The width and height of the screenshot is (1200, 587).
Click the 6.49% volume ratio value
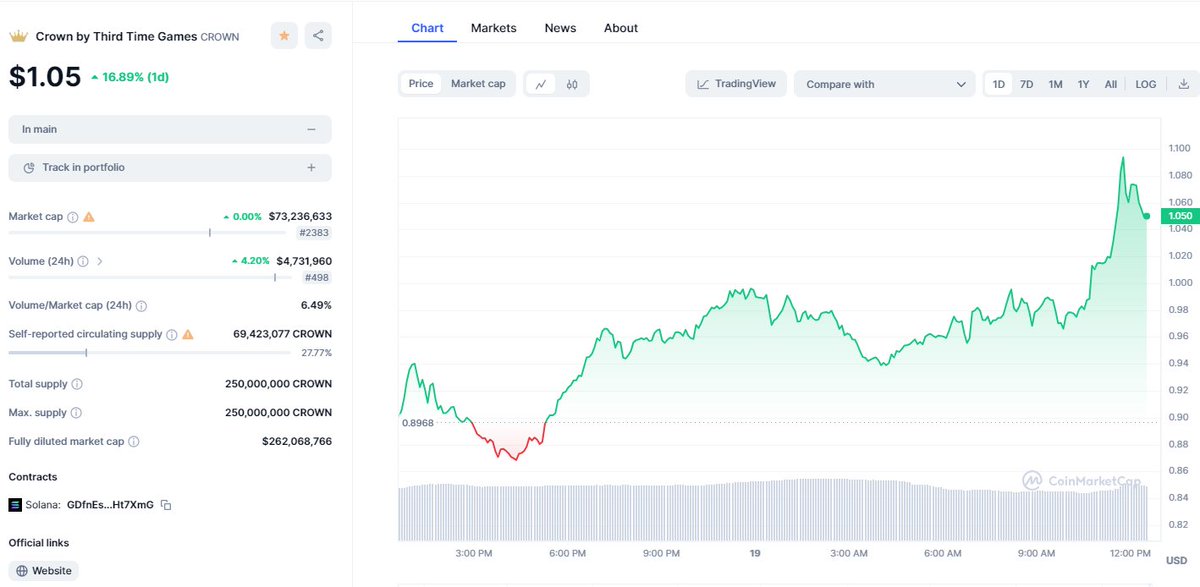[316, 306]
